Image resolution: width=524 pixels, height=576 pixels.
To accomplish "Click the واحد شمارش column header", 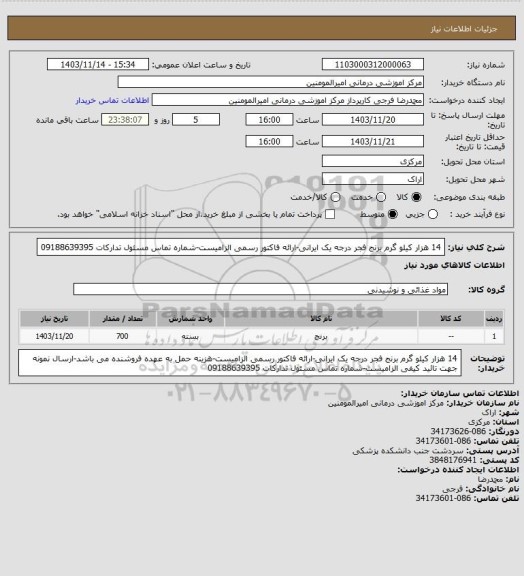I will pyautogui.click(x=190, y=318).
